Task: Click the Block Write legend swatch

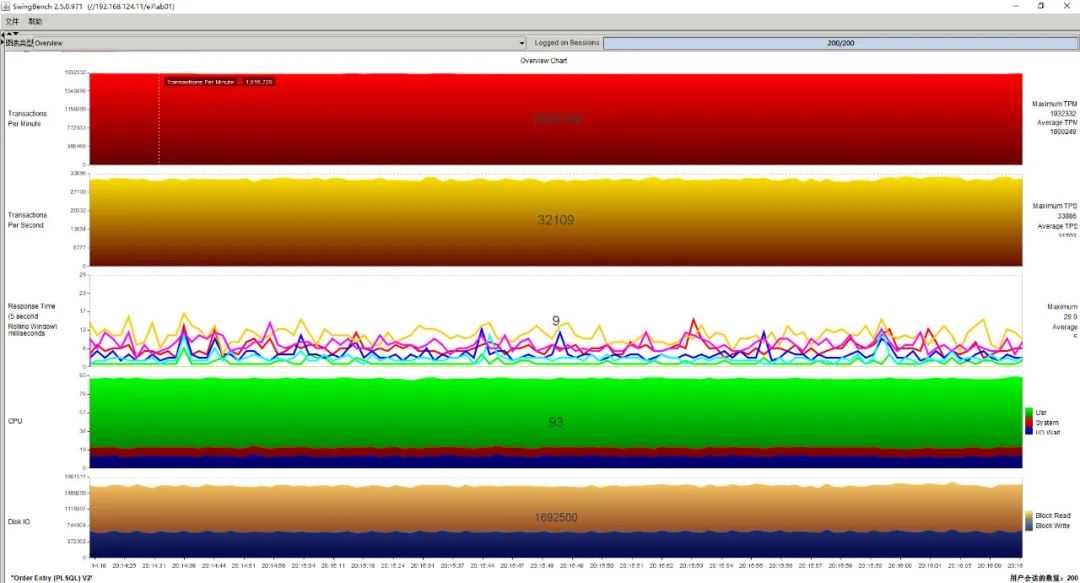Action: tap(1029, 525)
